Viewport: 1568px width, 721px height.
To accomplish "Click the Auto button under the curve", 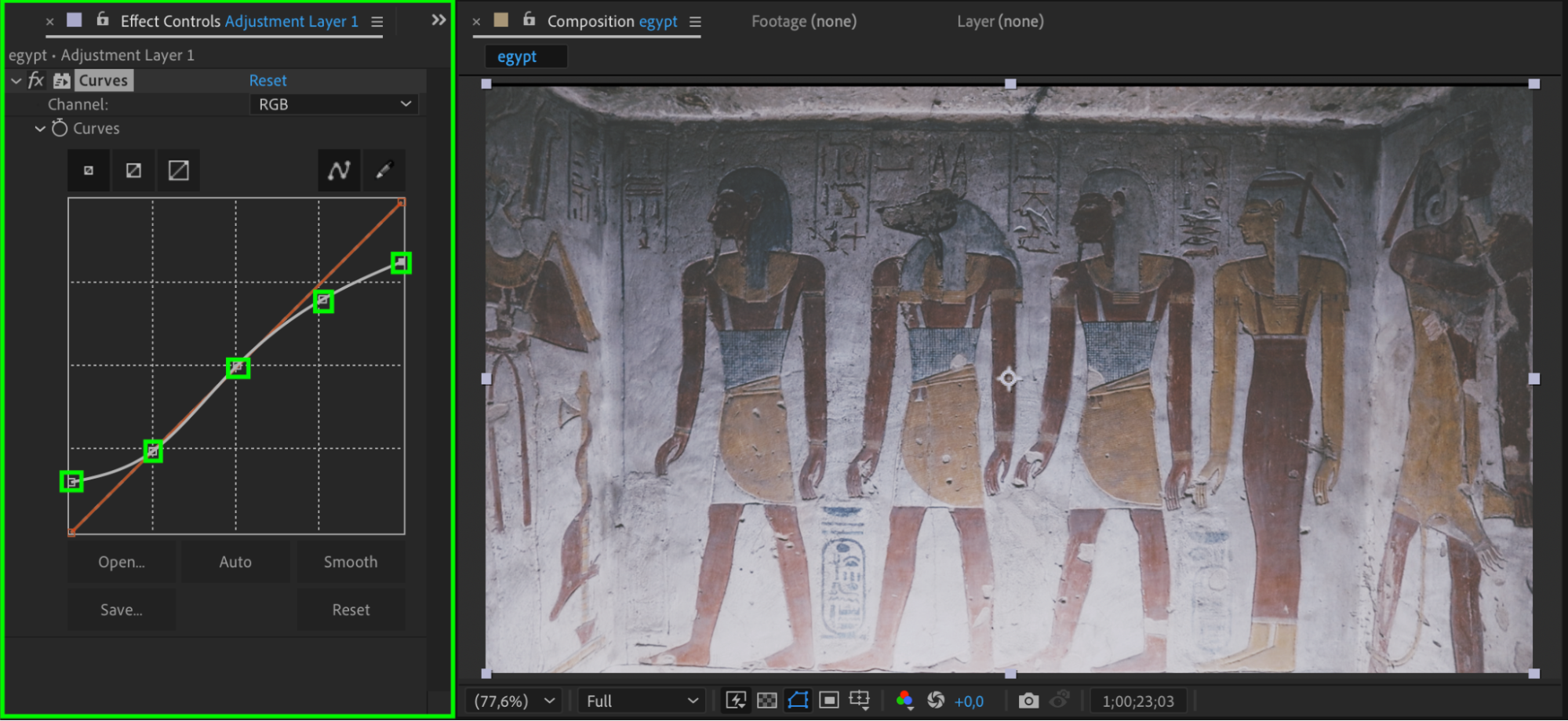I will point(235,562).
